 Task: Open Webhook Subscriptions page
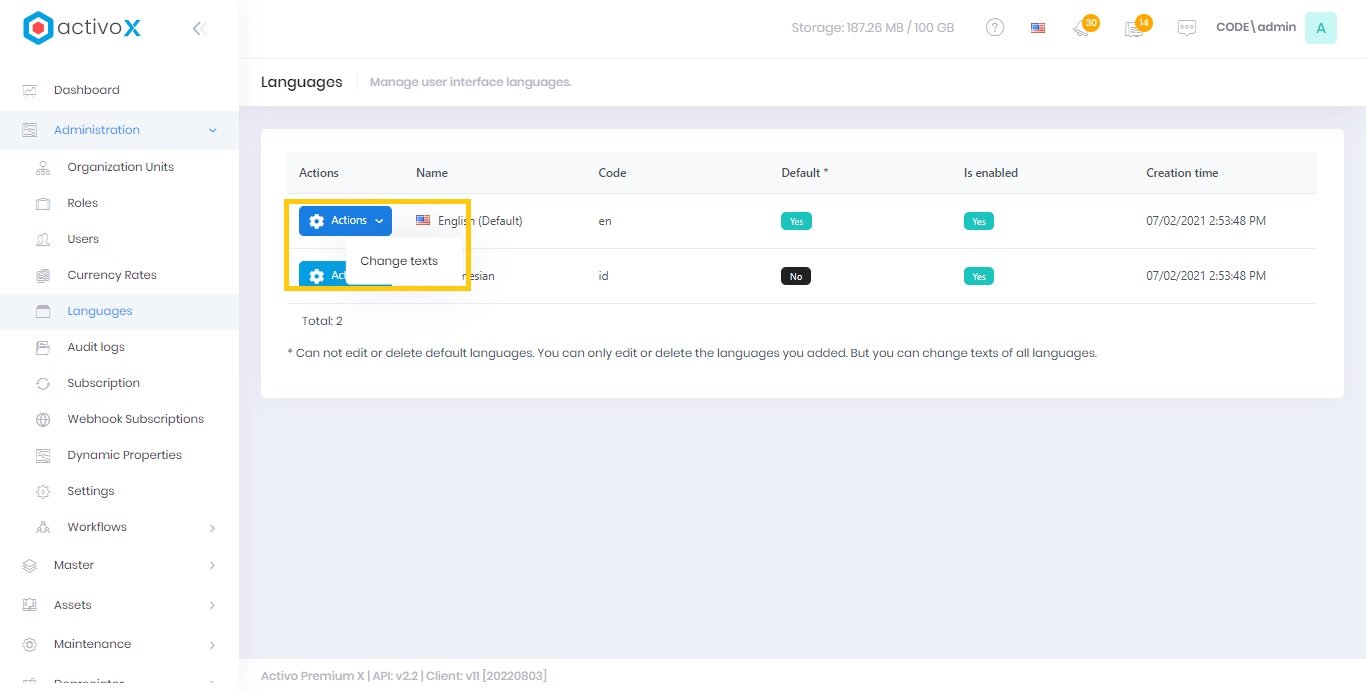pyautogui.click(x=135, y=419)
